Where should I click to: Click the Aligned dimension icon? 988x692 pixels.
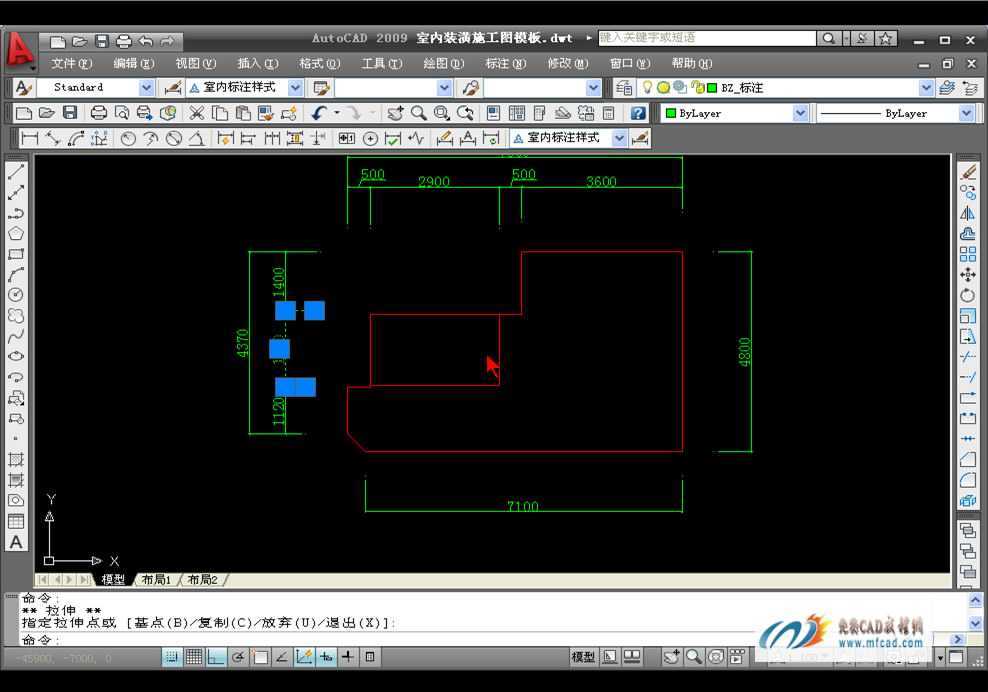point(53,138)
